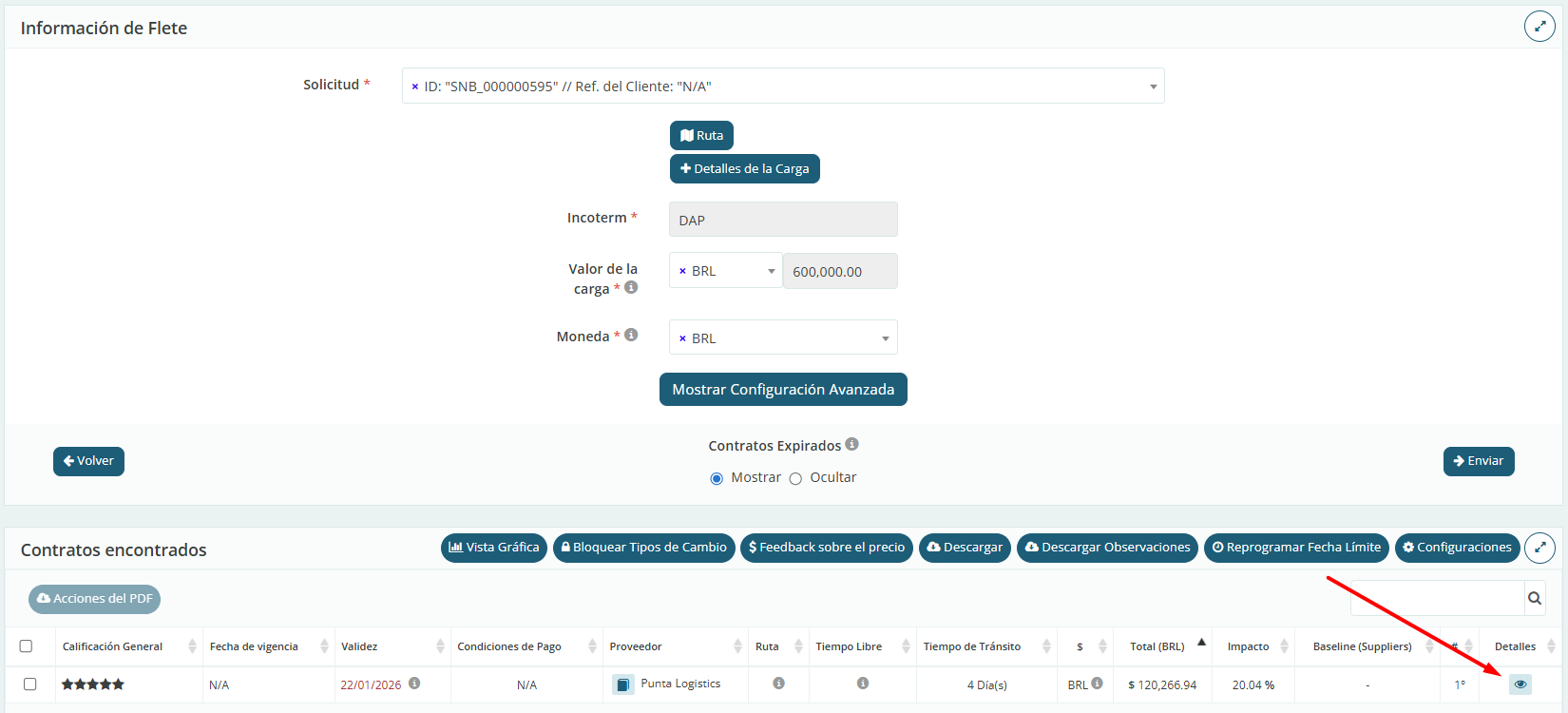Click info icon next to Valor de la carga
The width and height of the screenshot is (1568, 713).
(x=631, y=287)
